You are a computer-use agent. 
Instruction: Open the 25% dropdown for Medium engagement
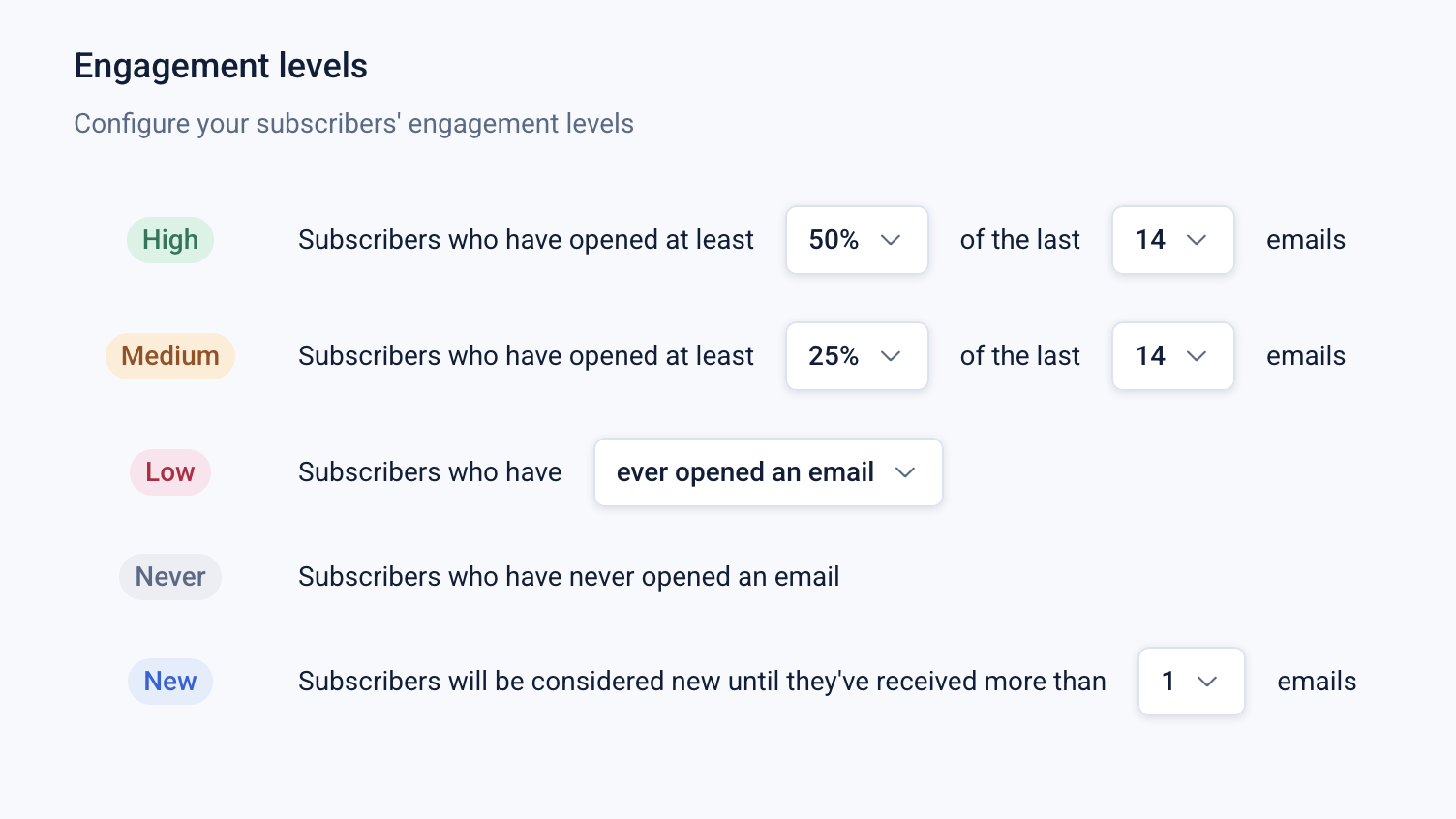pos(857,356)
